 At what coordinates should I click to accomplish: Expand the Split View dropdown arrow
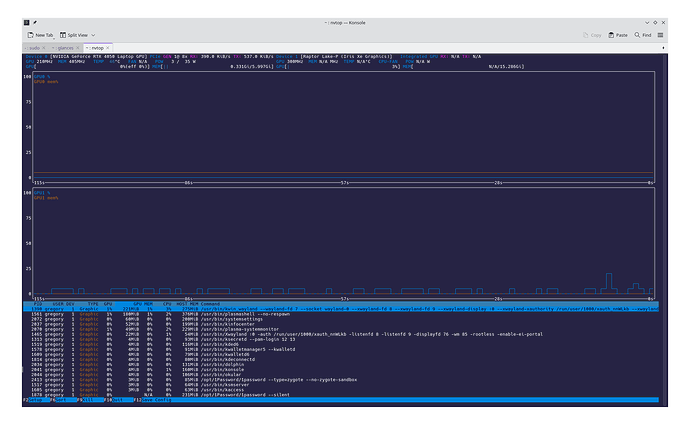(x=93, y=35)
